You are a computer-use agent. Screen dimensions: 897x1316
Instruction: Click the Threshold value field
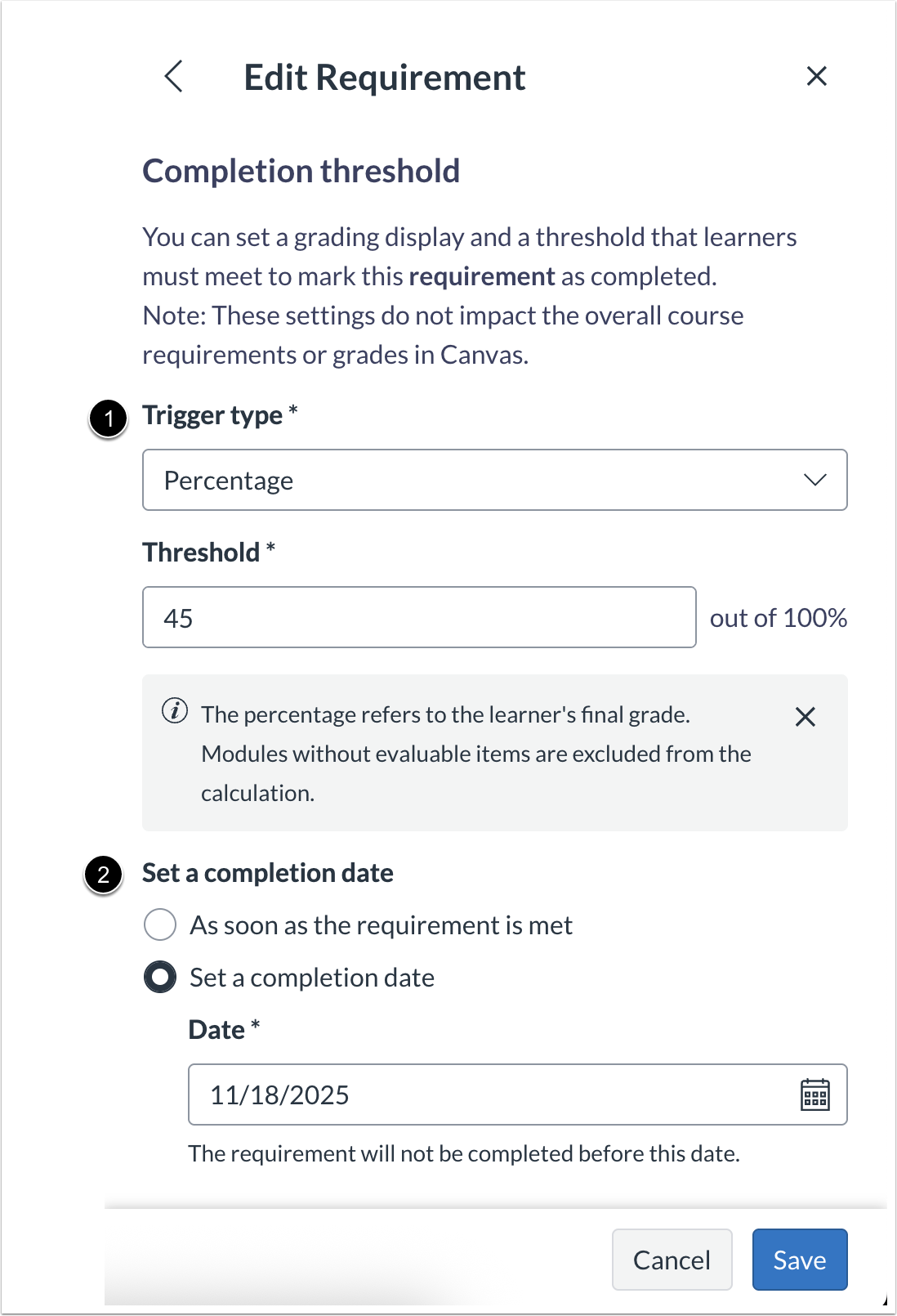coord(419,617)
